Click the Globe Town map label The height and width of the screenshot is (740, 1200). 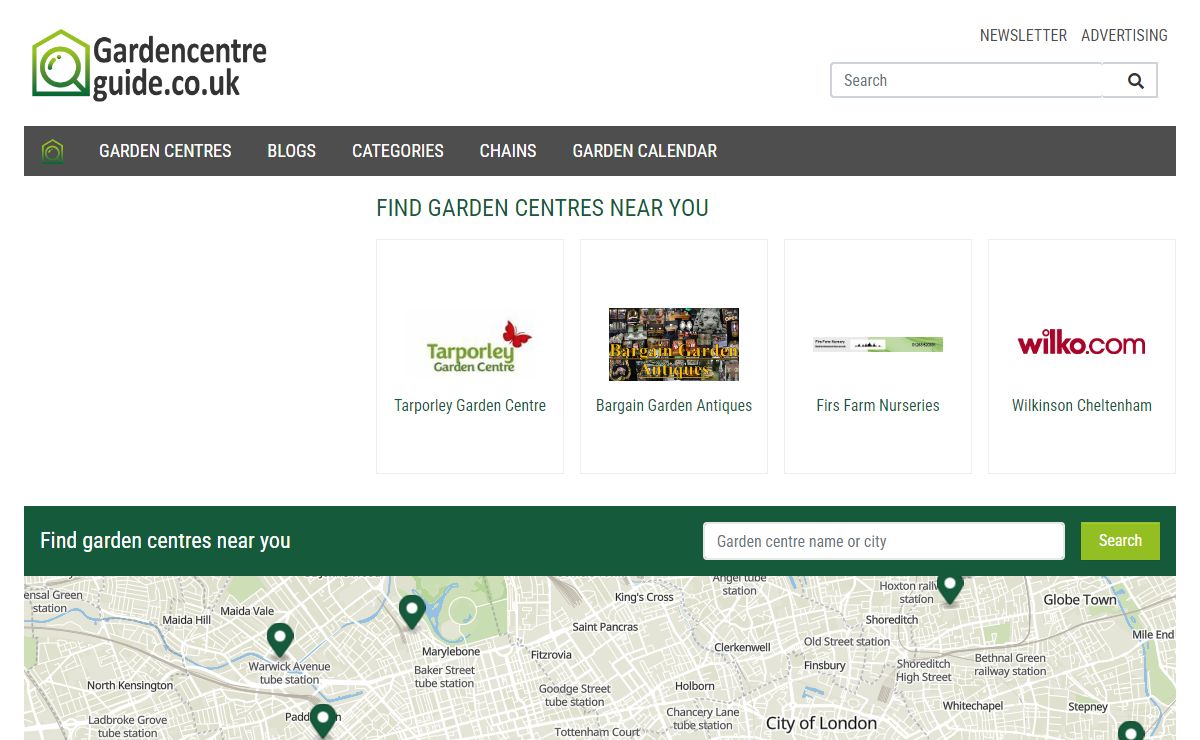tap(1080, 600)
